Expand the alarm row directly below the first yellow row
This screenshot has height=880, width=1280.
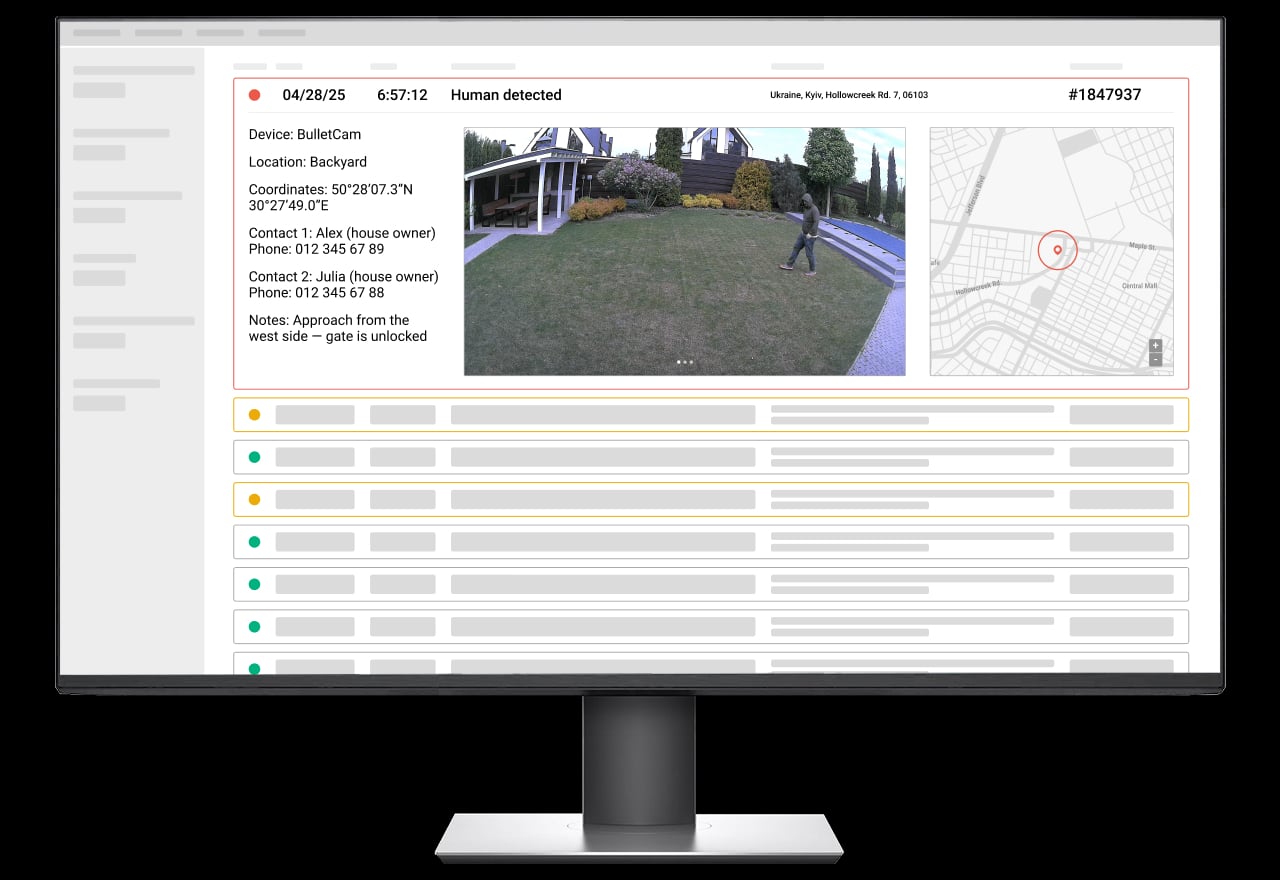pyautogui.click(x=710, y=457)
